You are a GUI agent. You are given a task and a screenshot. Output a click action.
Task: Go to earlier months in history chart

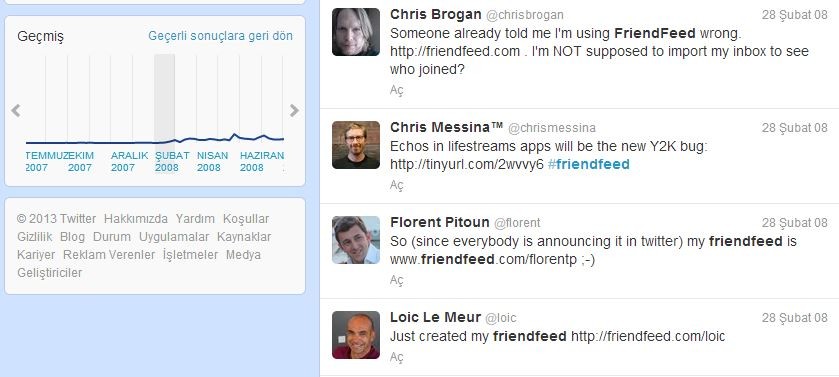click(16, 111)
